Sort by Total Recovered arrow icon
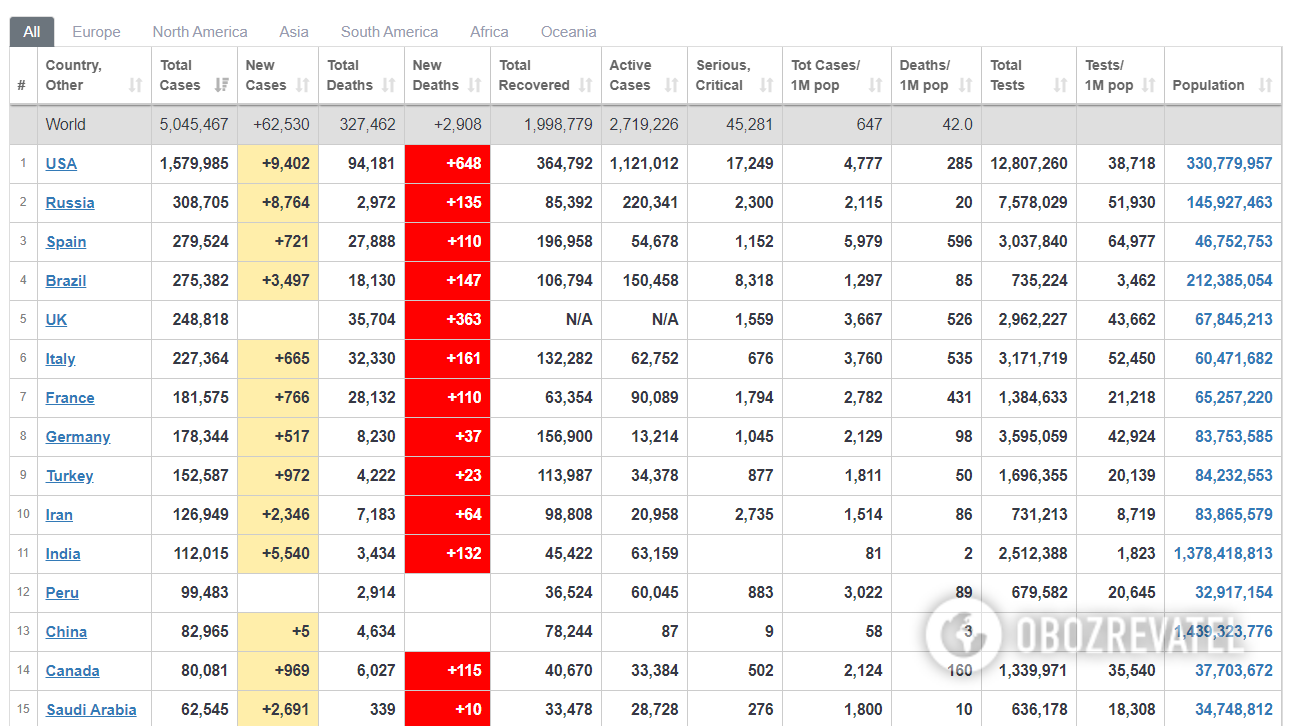The height and width of the screenshot is (726, 1300). [x=585, y=86]
